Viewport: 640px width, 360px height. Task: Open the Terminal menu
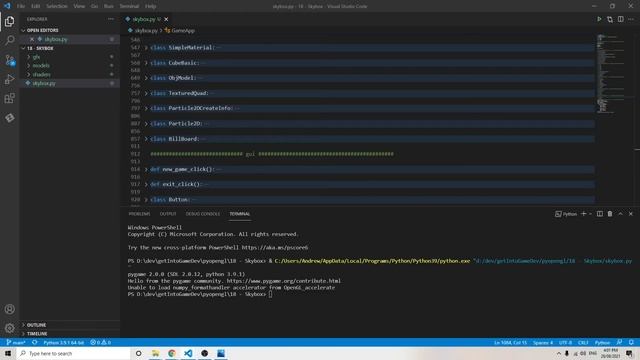coord(129,6)
